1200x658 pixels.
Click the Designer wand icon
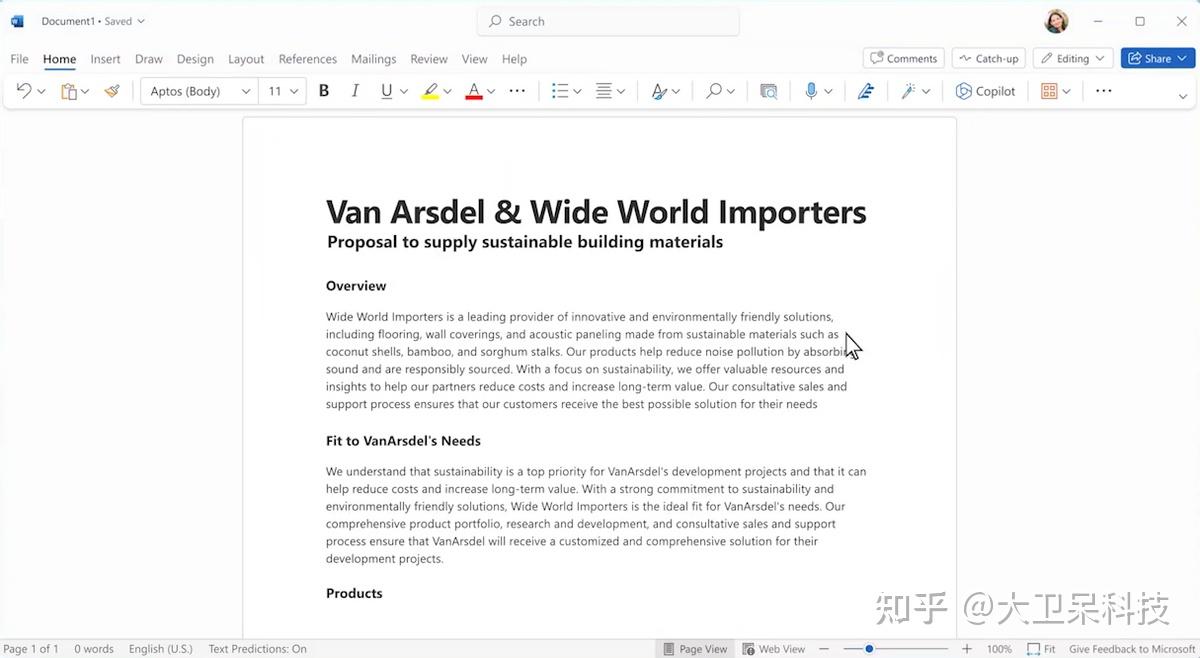pos(908,91)
